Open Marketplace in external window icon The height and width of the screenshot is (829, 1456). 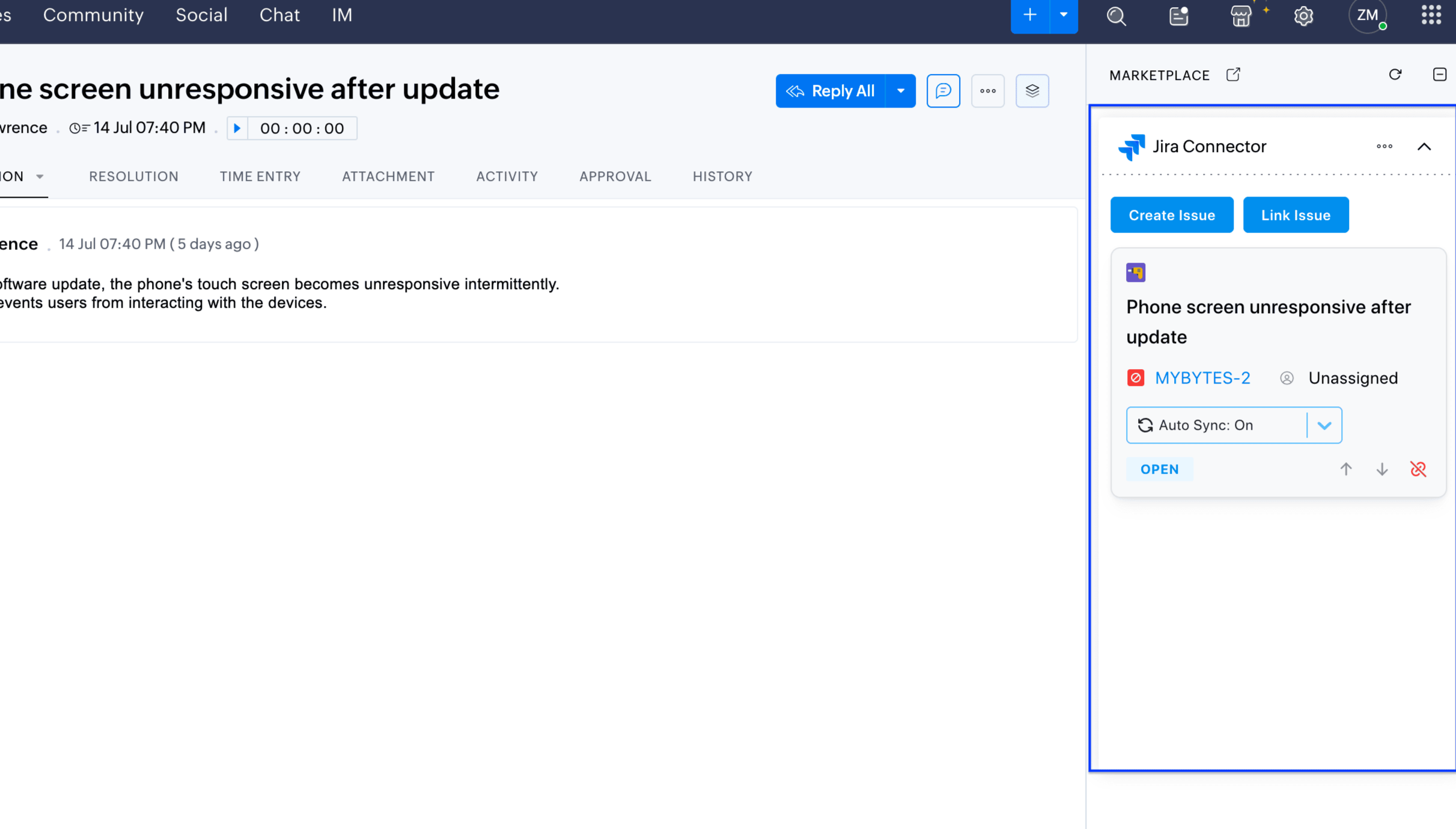tap(1232, 75)
